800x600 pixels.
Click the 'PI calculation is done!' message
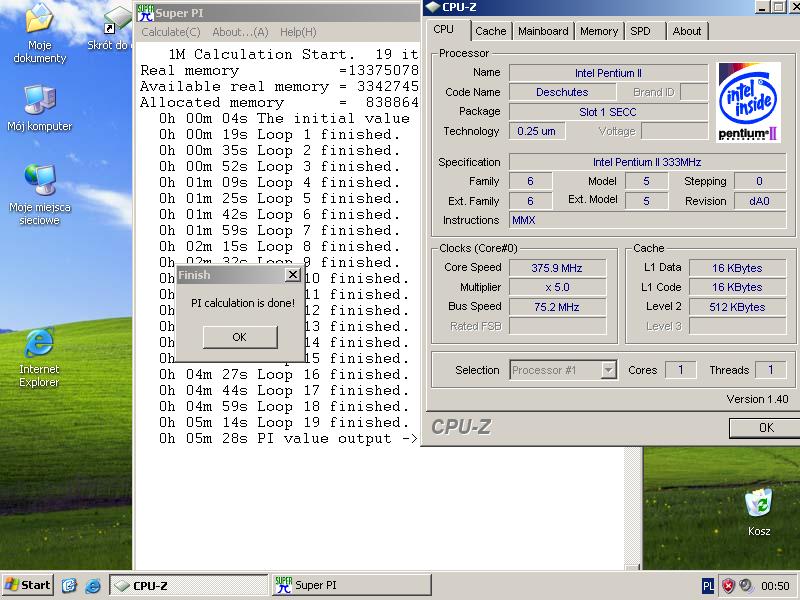tap(243, 303)
